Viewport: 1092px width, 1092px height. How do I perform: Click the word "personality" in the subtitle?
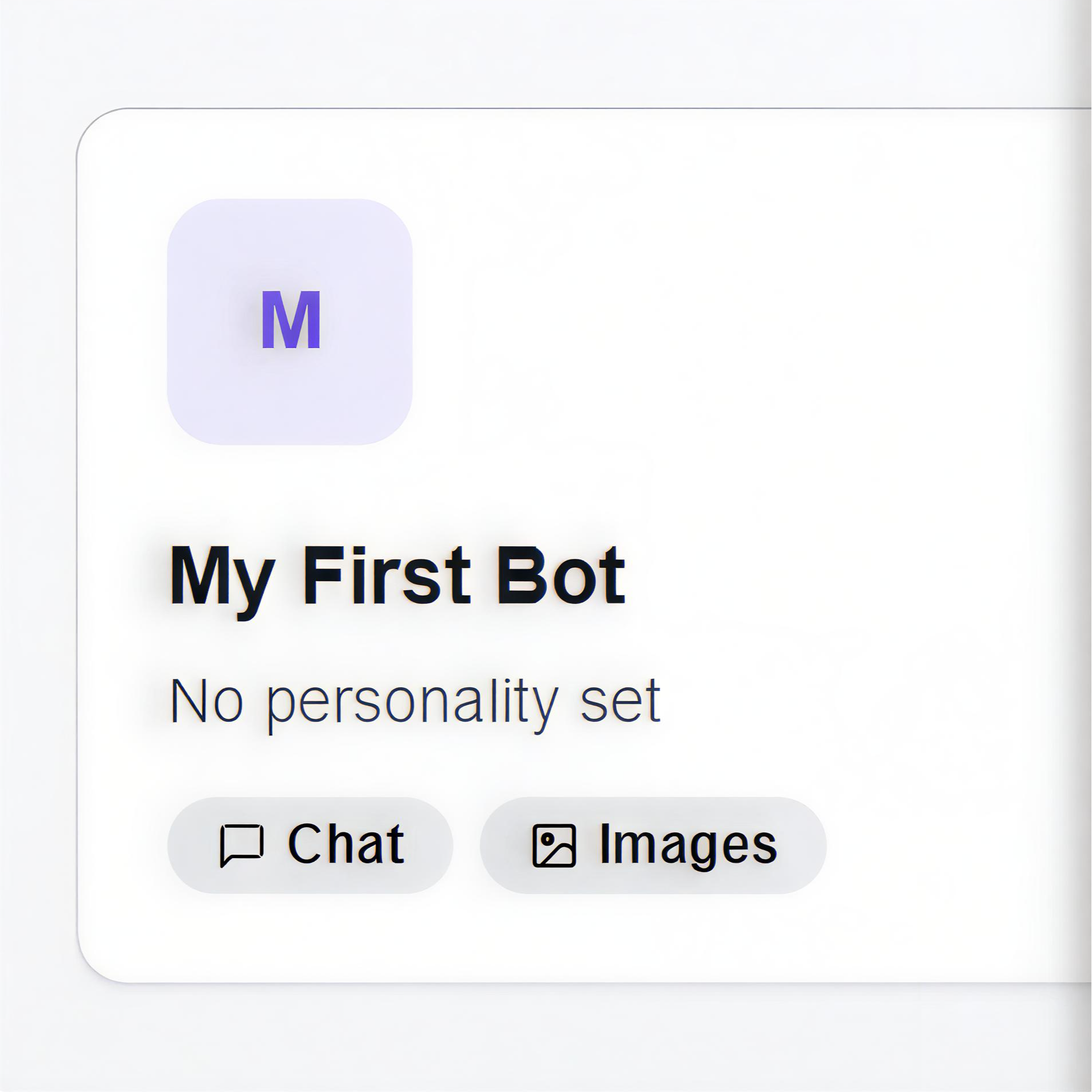[413, 702]
